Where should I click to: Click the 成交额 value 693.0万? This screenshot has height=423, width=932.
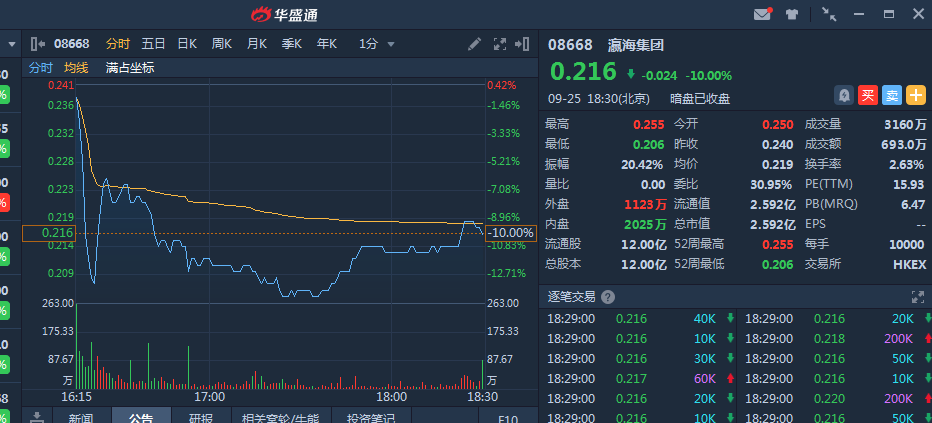[x=903, y=144]
